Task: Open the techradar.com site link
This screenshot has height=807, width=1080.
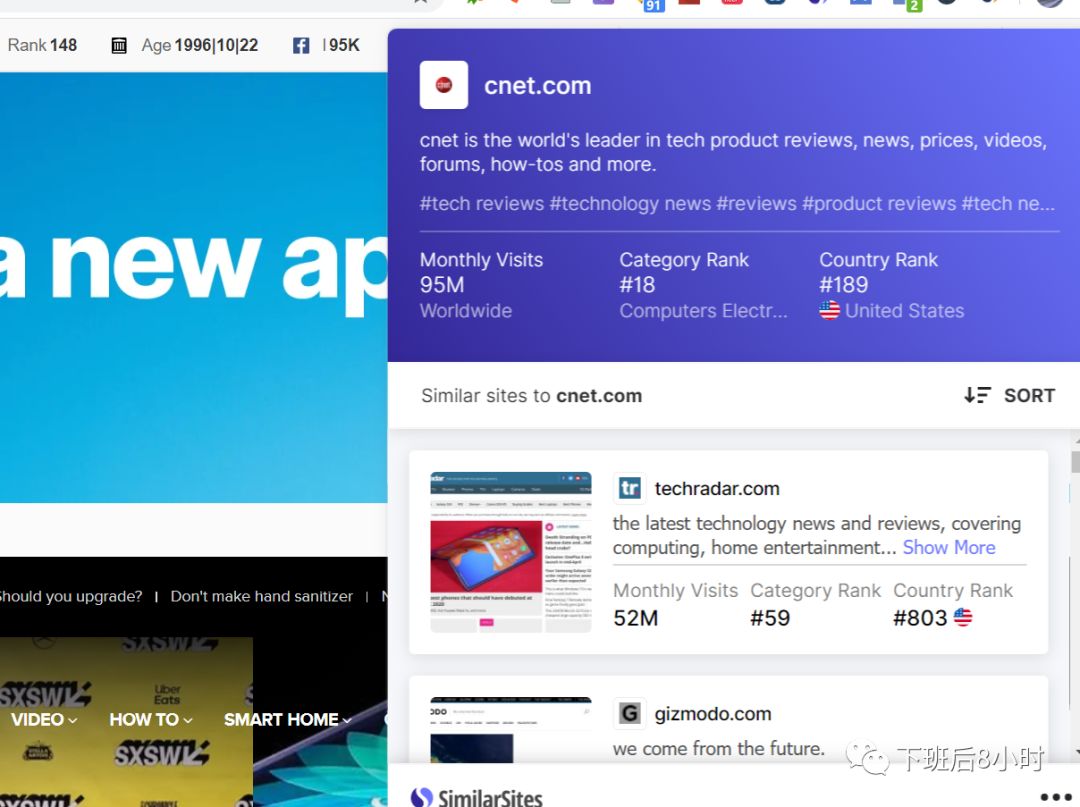Action: tap(717, 489)
